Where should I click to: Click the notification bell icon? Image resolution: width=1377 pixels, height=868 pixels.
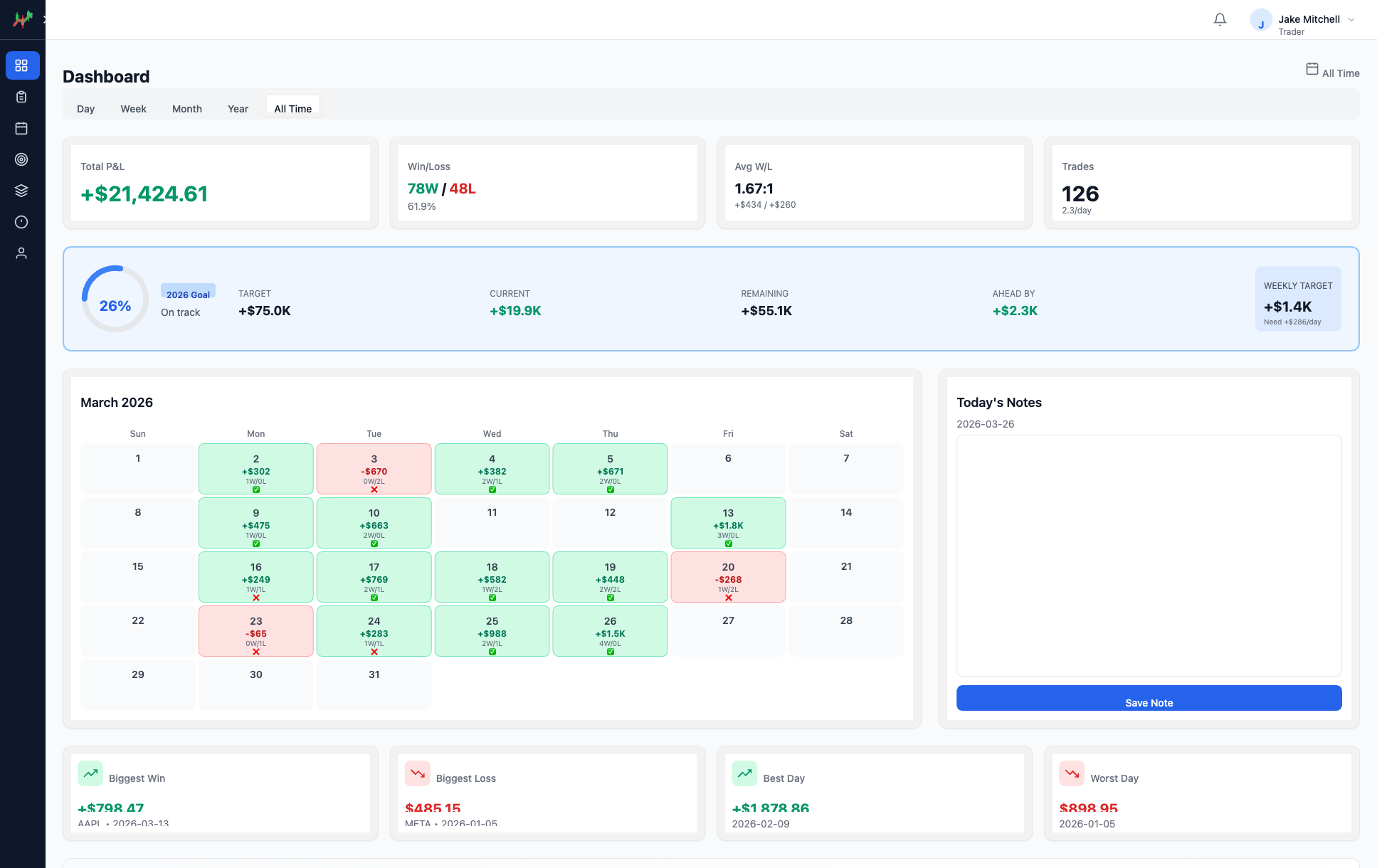pos(1220,19)
